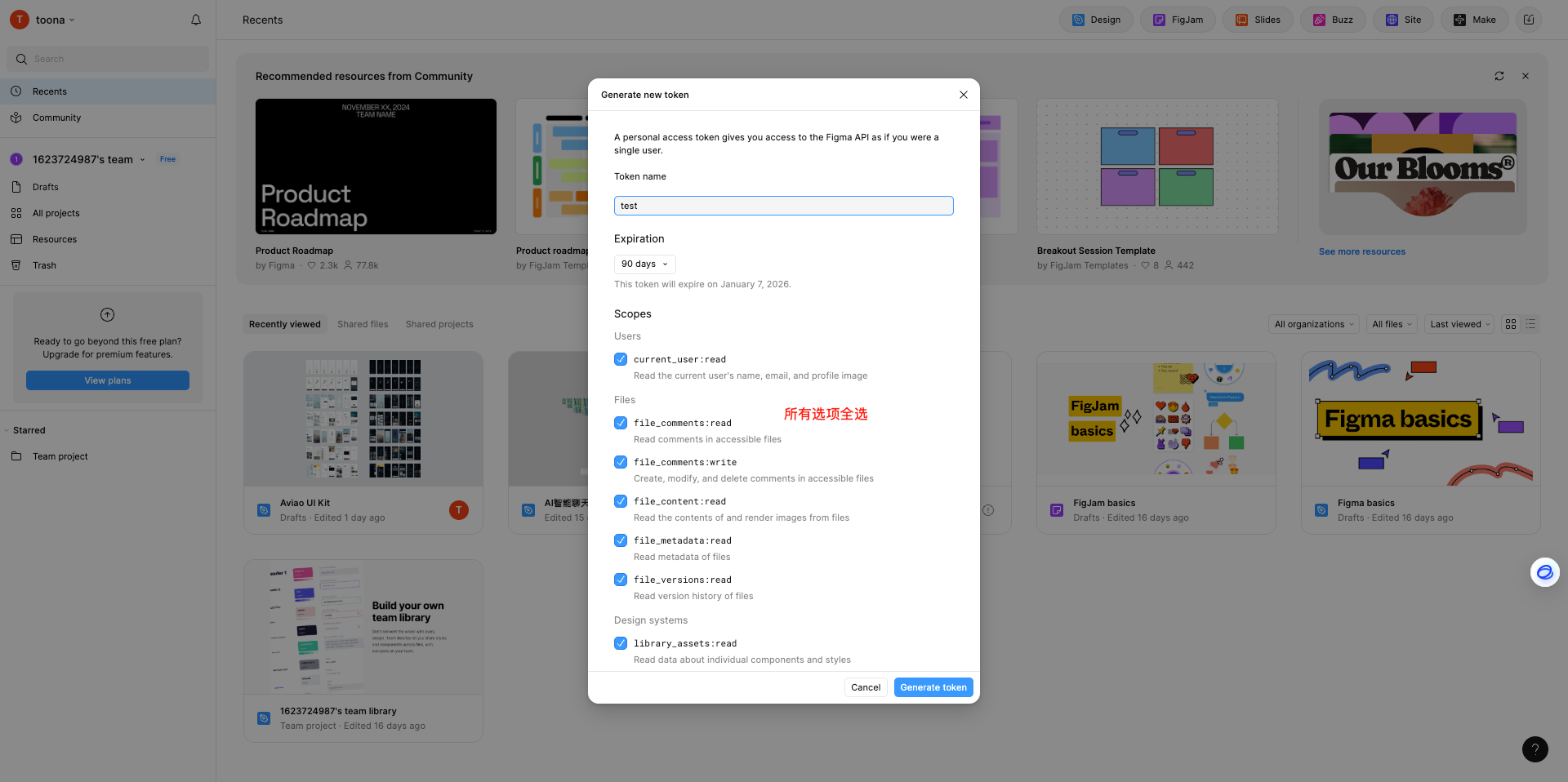Open the Figma basics file thumbnail
1568x782 pixels.
1420,419
